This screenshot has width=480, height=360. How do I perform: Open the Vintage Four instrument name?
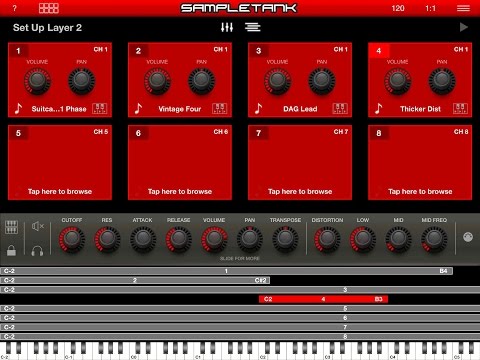tap(180, 109)
